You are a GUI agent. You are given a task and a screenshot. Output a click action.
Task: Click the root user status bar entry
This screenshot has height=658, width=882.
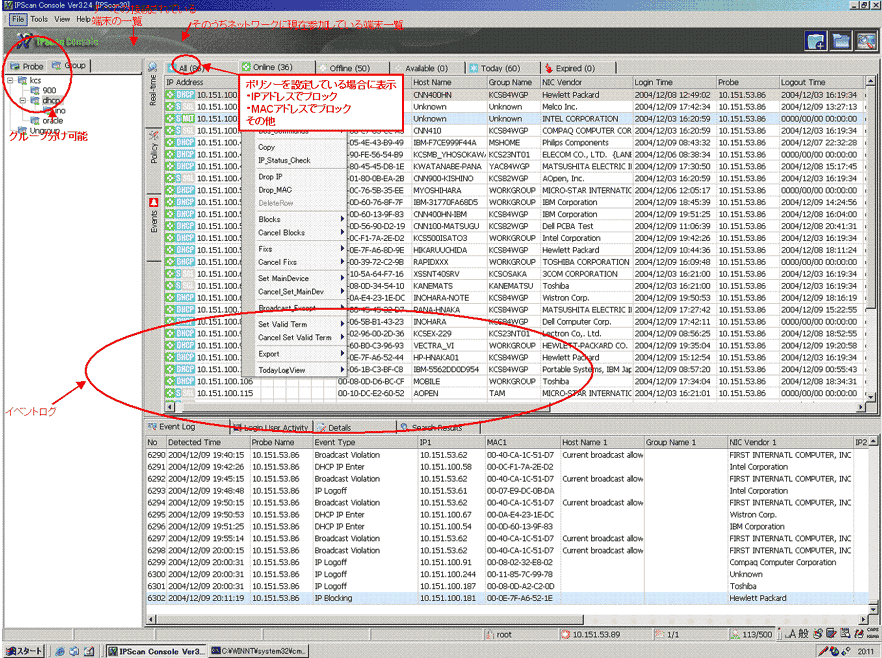499,634
